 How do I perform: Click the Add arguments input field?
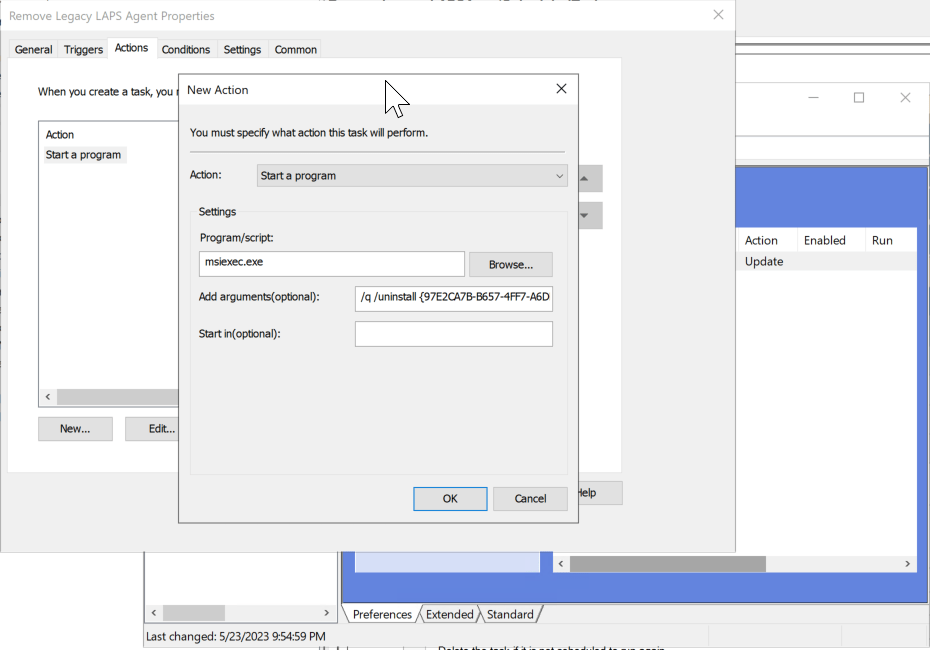[453, 297]
